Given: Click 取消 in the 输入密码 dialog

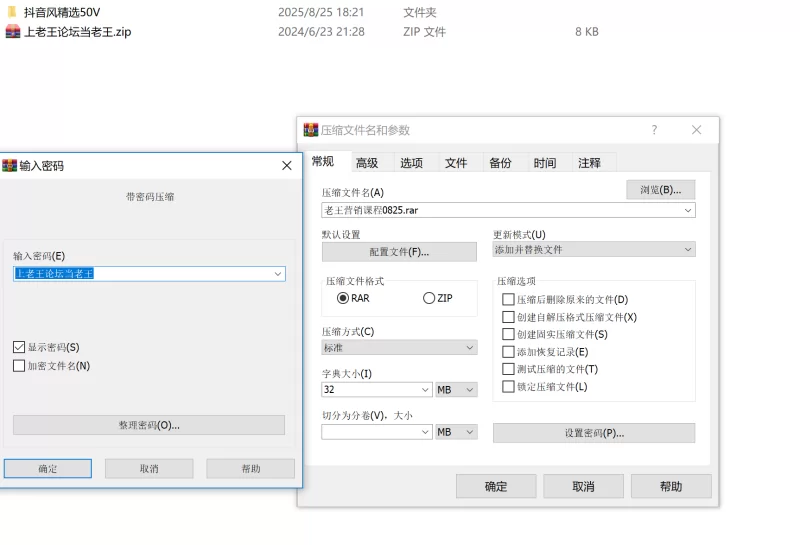Looking at the screenshot, I should 149,468.
